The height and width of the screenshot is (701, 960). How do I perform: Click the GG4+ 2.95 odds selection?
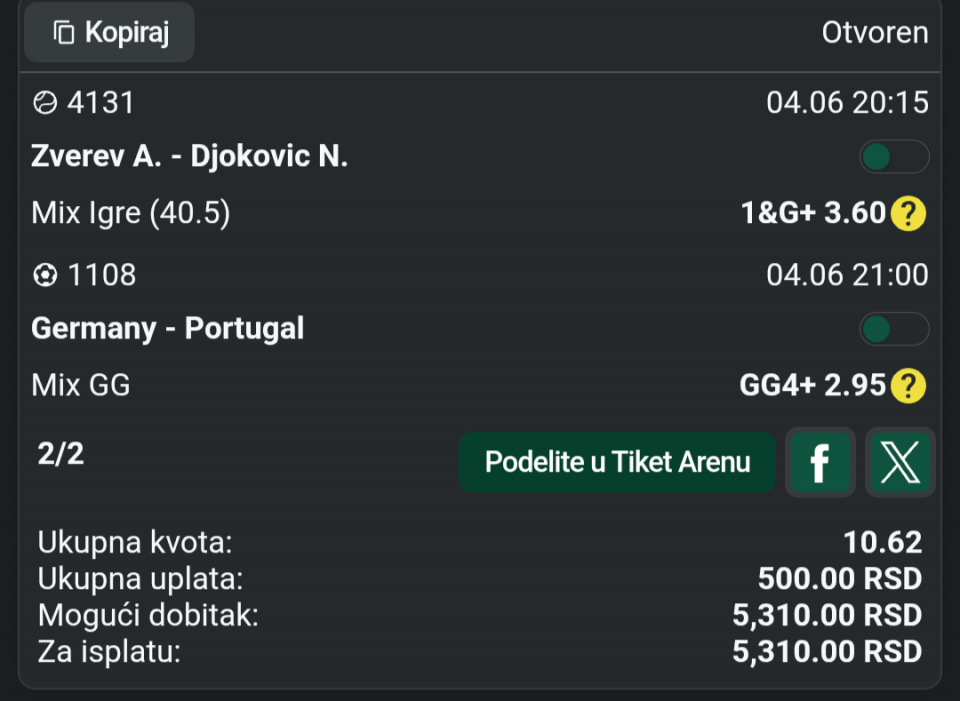[x=812, y=386]
